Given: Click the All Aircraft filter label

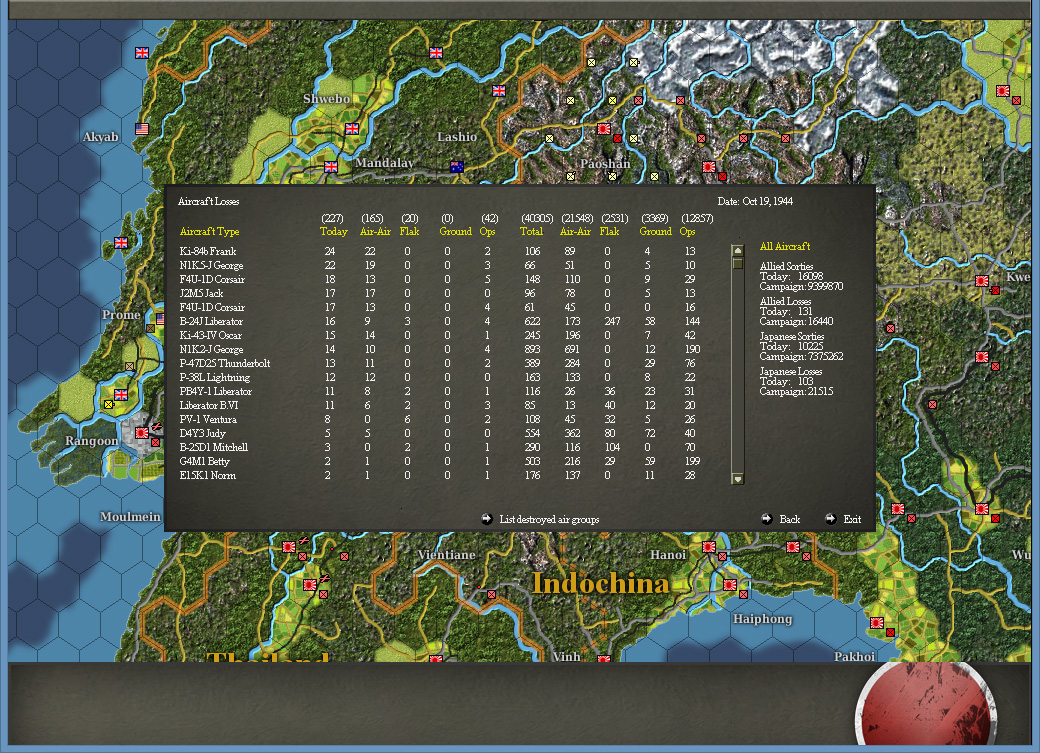Looking at the screenshot, I should pyautogui.click(x=785, y=246).
